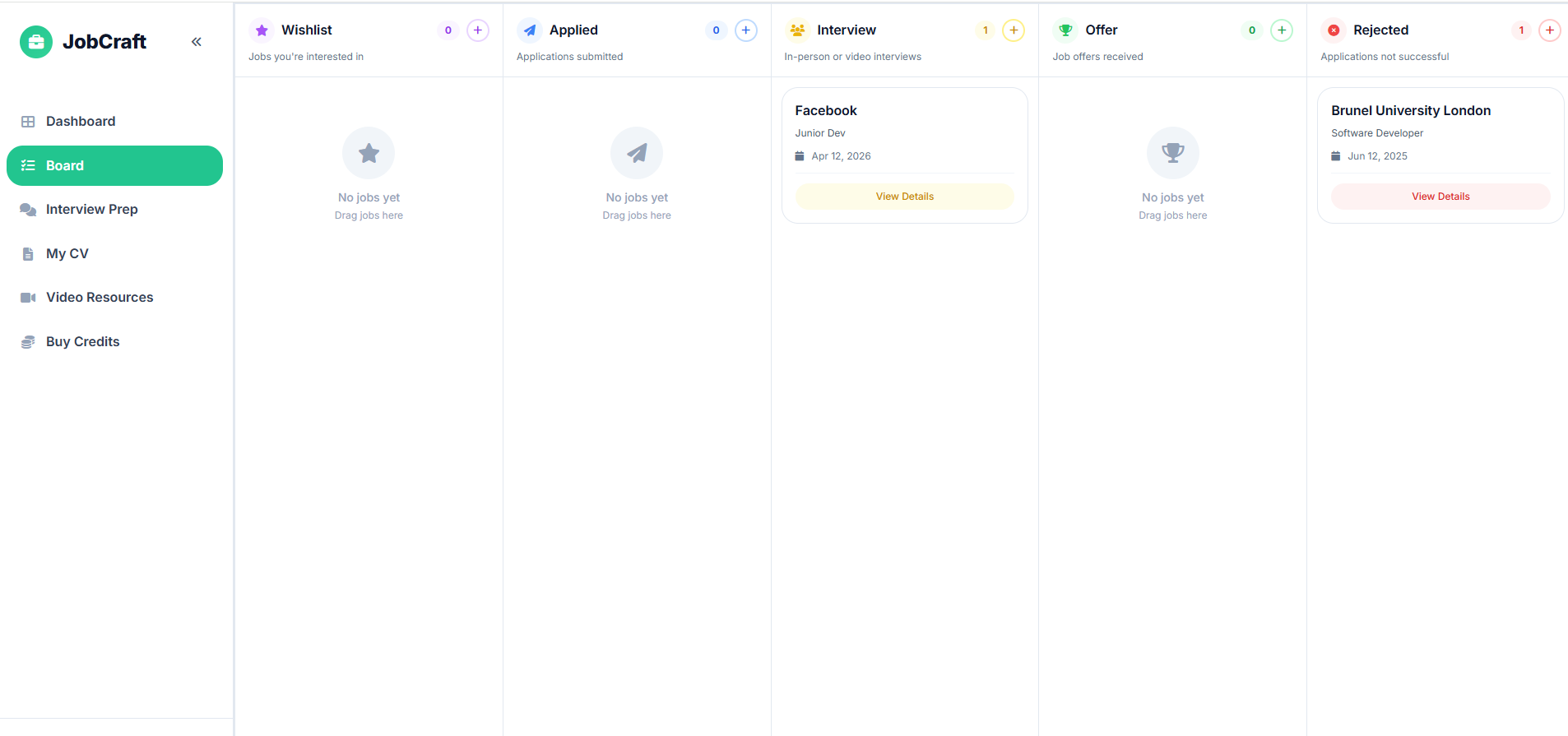The width and height of the screenshot is (1568, 736).
Task: Click the Wishlist column title
Action: click(307, 30)
